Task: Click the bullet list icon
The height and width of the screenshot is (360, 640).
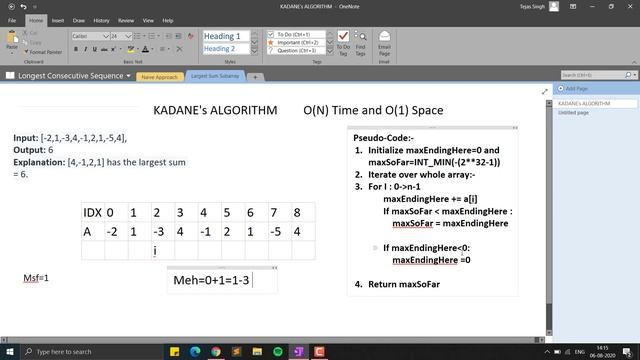Action: [x=137, y=36]
